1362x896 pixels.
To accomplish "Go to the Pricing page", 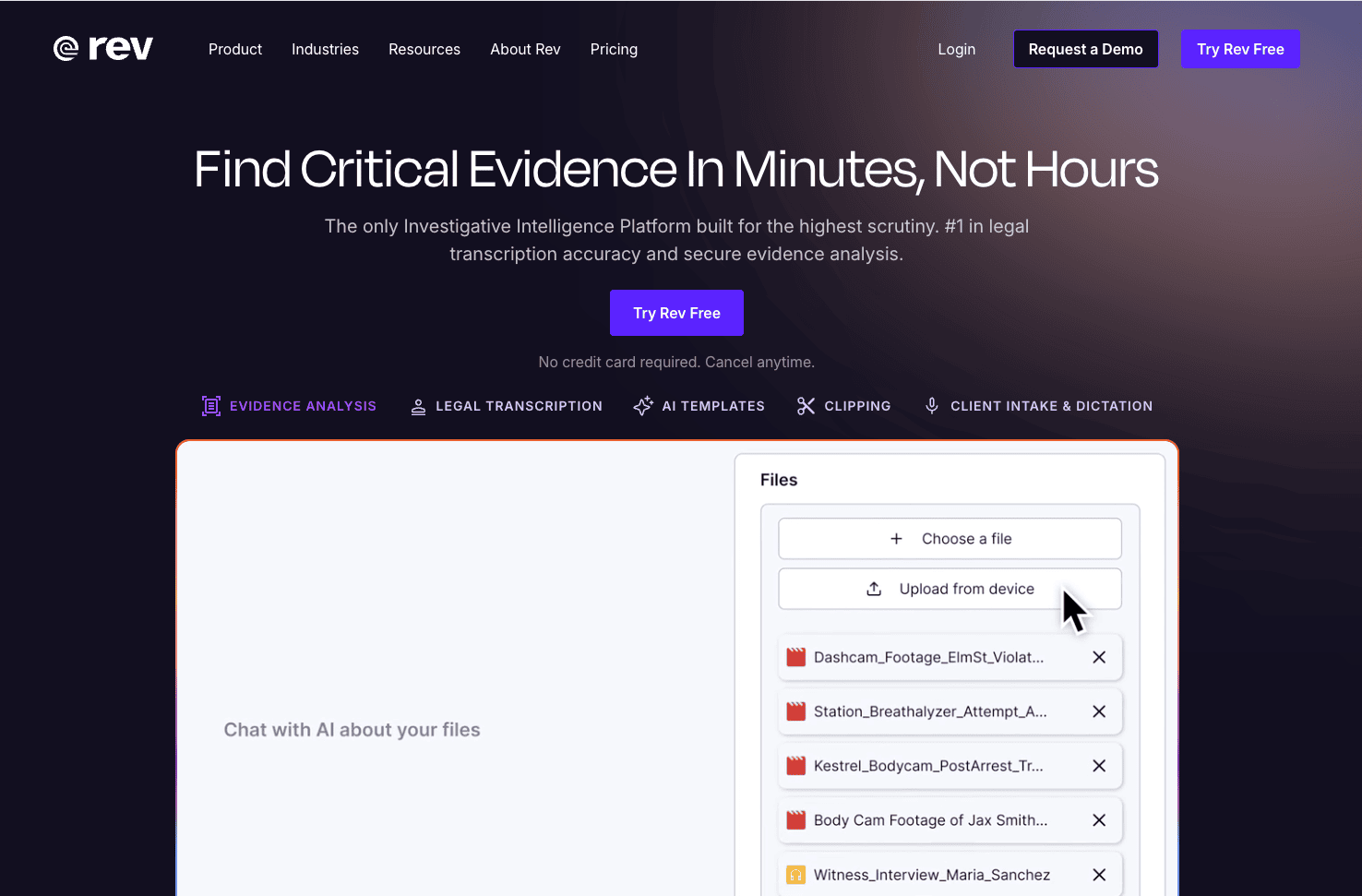I will (x=614, y=49).
